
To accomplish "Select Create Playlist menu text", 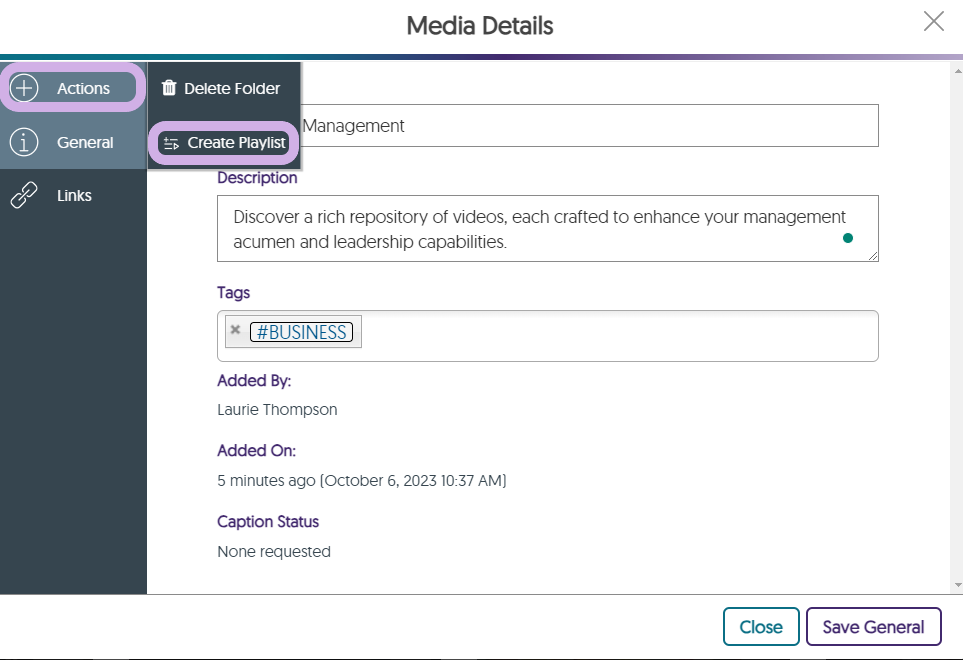I will click(x=237, y=143).
